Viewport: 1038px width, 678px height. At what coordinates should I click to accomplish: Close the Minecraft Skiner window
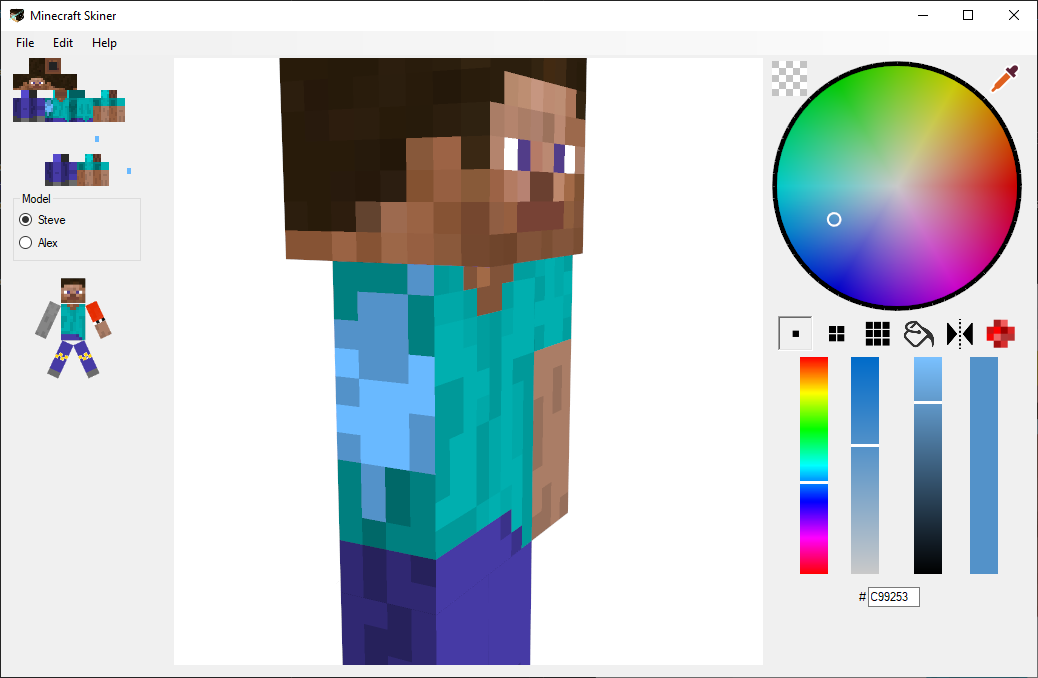[x=1014, y=15]
